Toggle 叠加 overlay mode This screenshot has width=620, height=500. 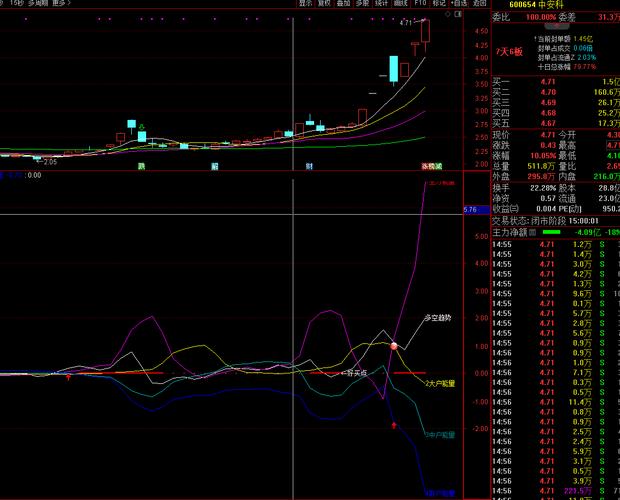click(x=344, y=4)
